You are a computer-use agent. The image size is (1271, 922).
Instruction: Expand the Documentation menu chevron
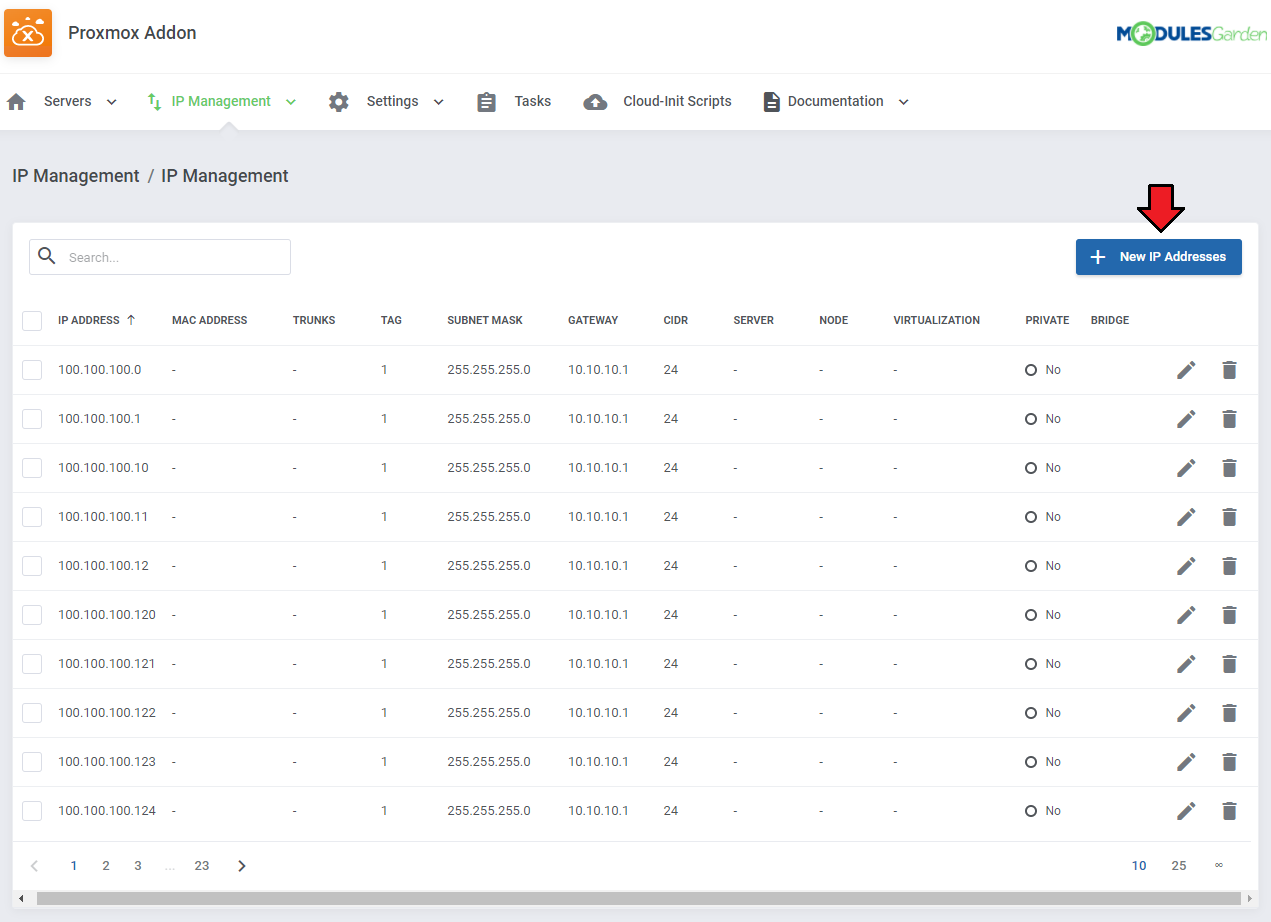click(903, 102)
